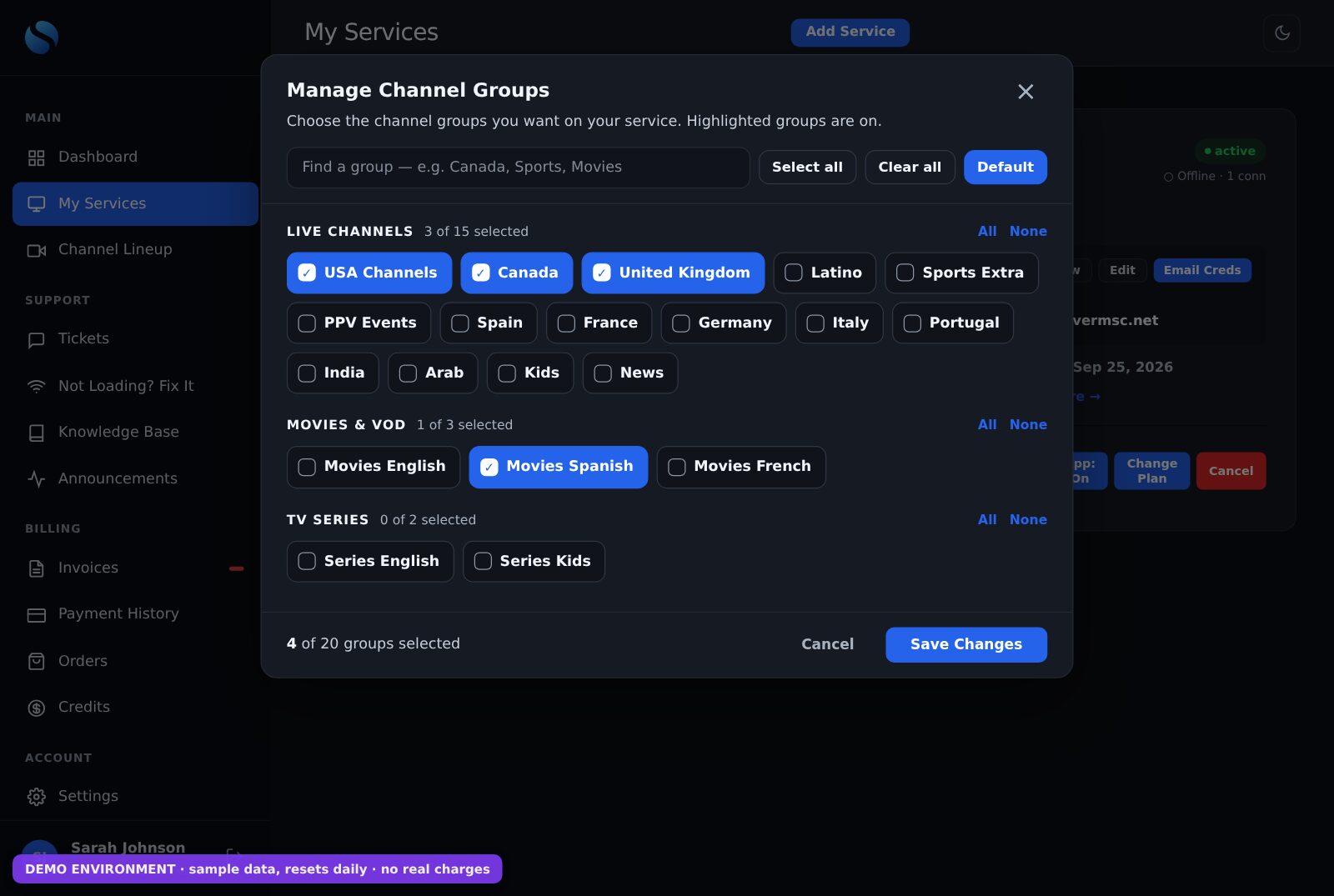Click the Invoices document icon
1334x896 pixels.
[x=36, y=568]
